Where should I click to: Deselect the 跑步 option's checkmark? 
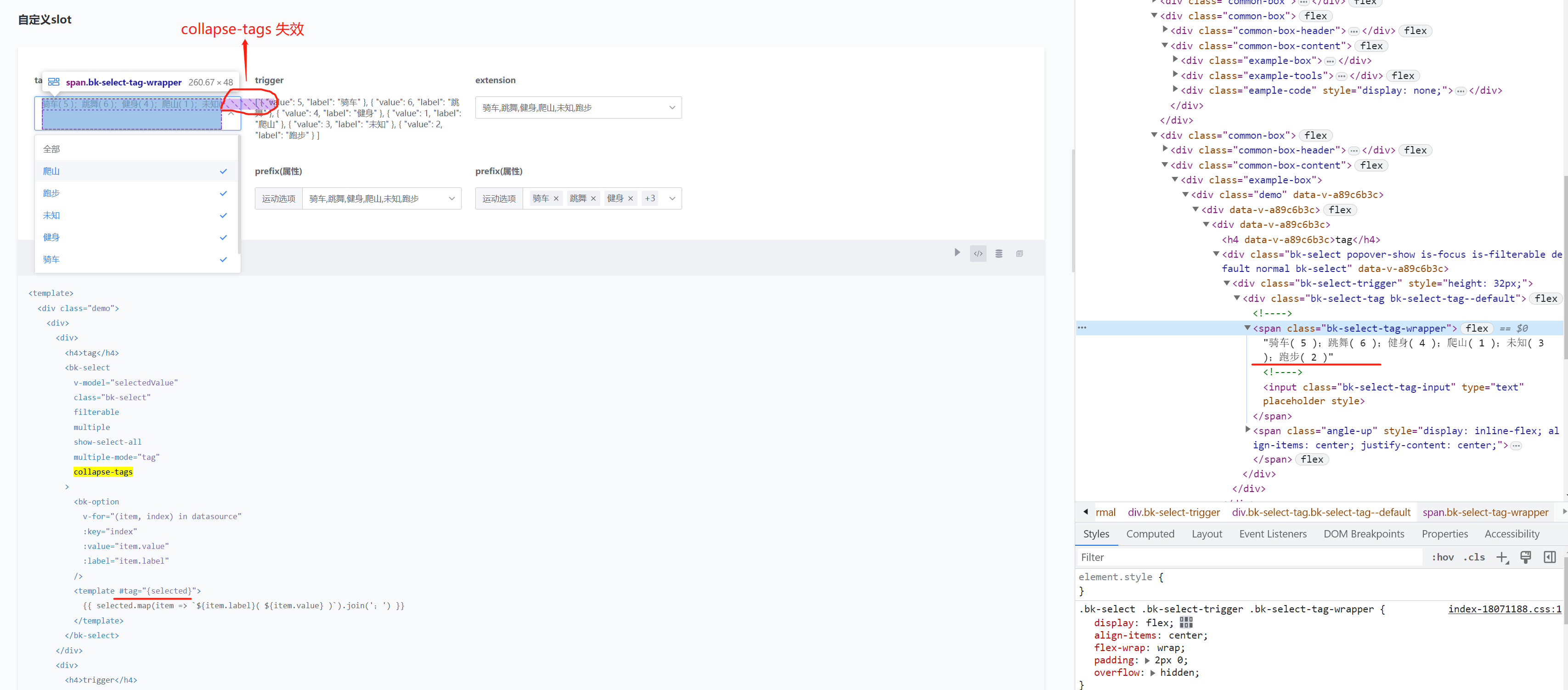223,193
